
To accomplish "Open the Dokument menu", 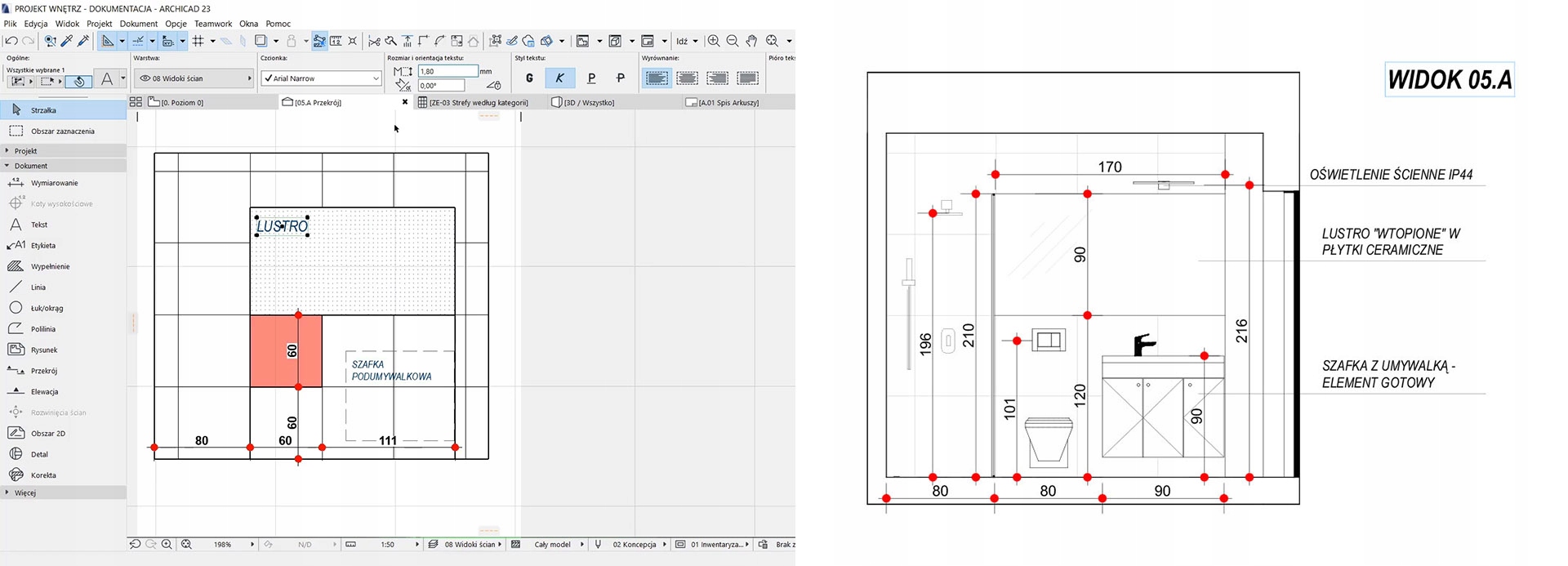I will pos(138,24).
